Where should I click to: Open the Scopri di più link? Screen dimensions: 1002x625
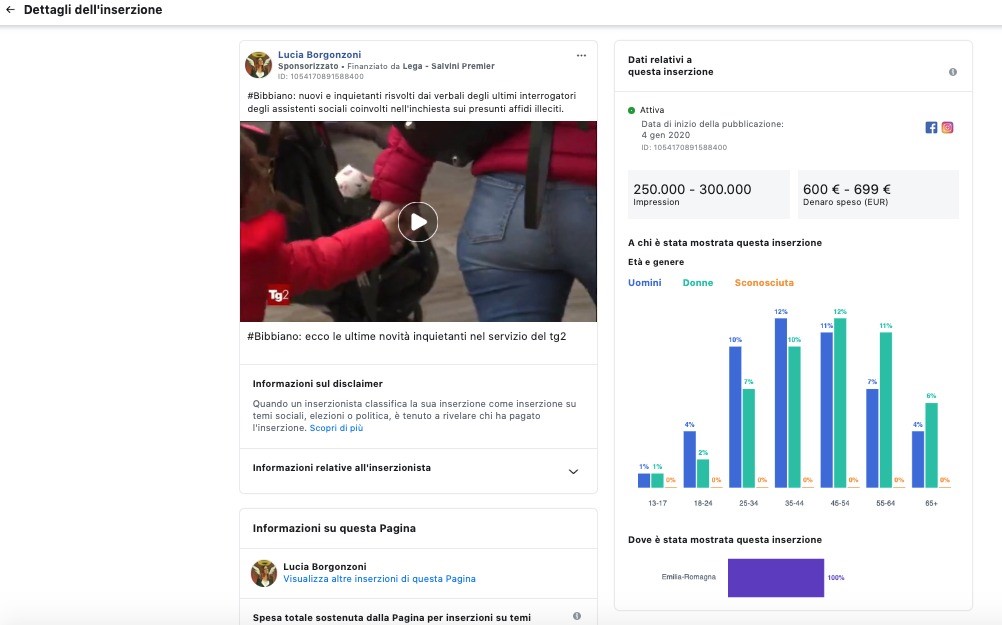coord(336,428)
